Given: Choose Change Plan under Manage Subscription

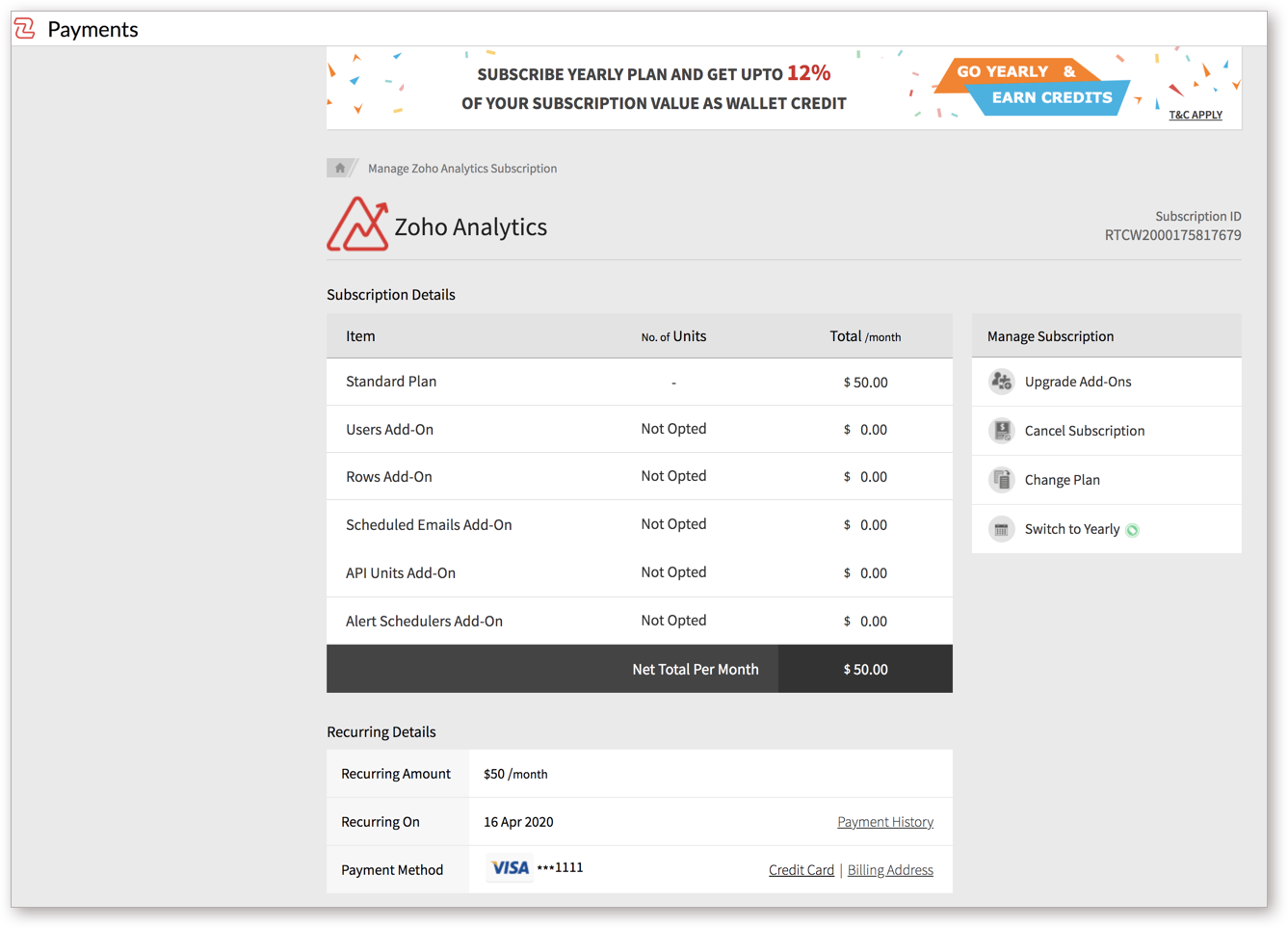Looking at the screenshot, I should coord(1063,479).
